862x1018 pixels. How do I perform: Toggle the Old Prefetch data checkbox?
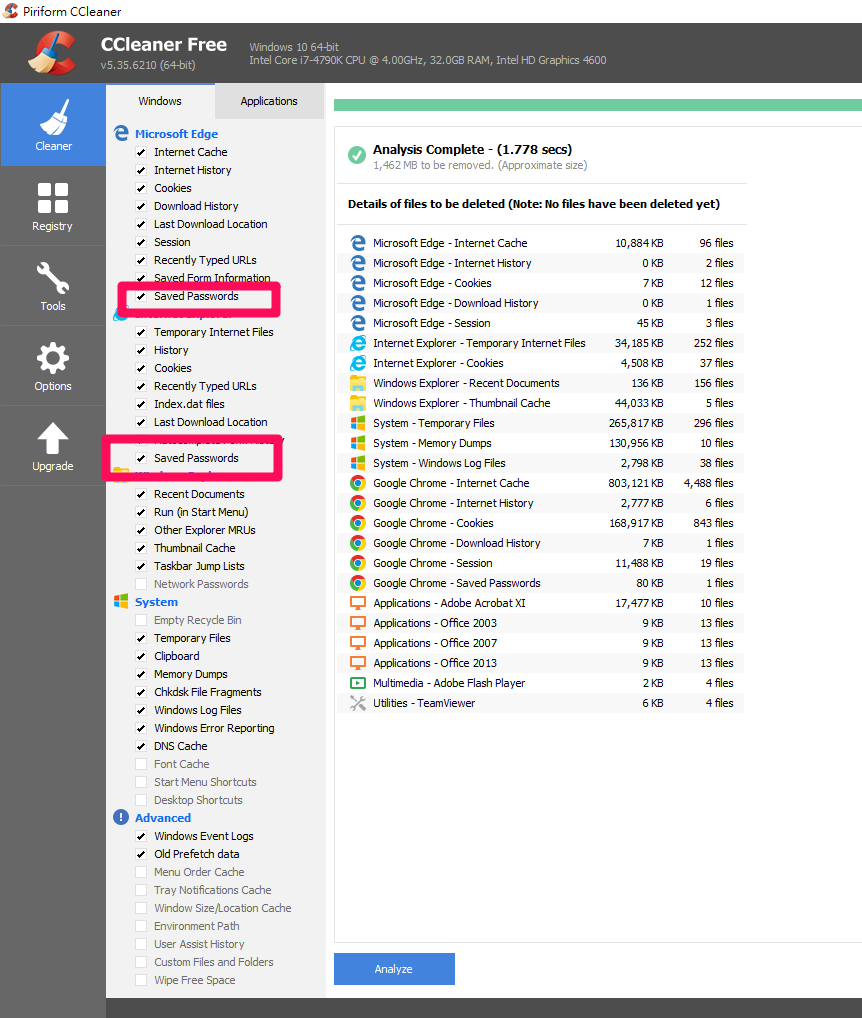click(141, 854)
